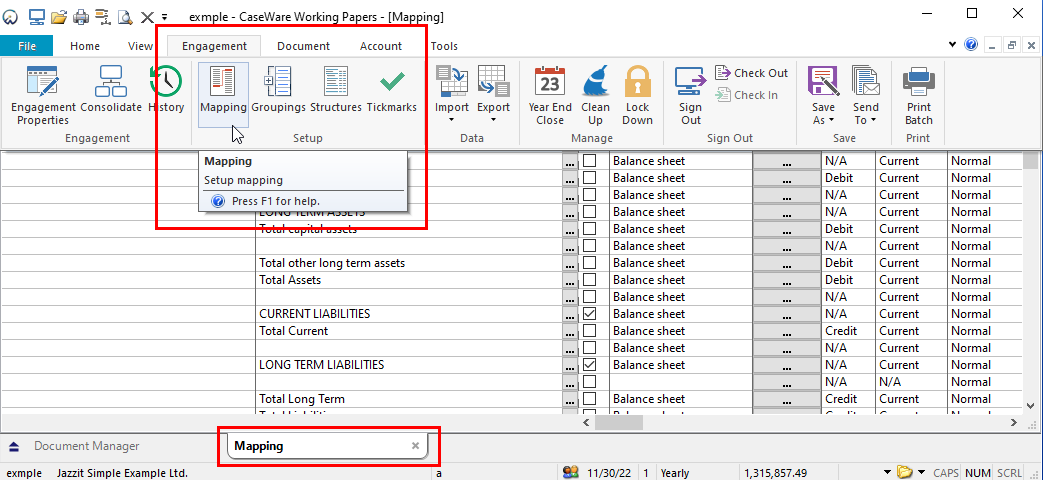The width and height of the screenshot is (1043, 480).
Task: Toggle checkbox in the LONG TERM ASSETS row
Action: click(589, 212)
